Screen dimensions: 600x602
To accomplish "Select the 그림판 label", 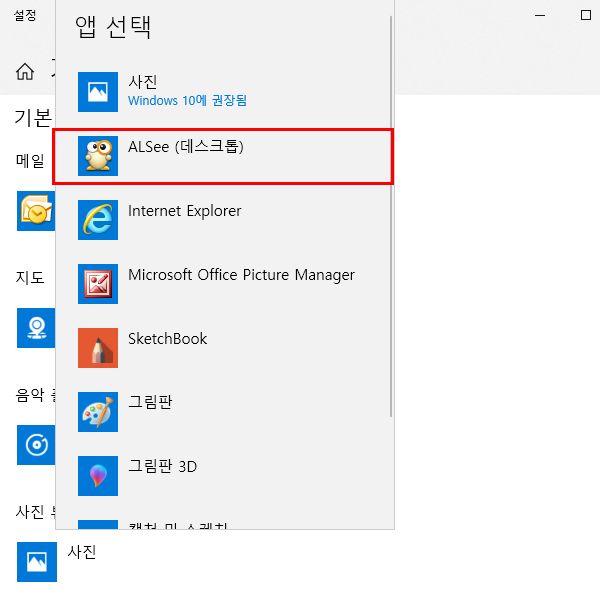I will pos(150,402).
